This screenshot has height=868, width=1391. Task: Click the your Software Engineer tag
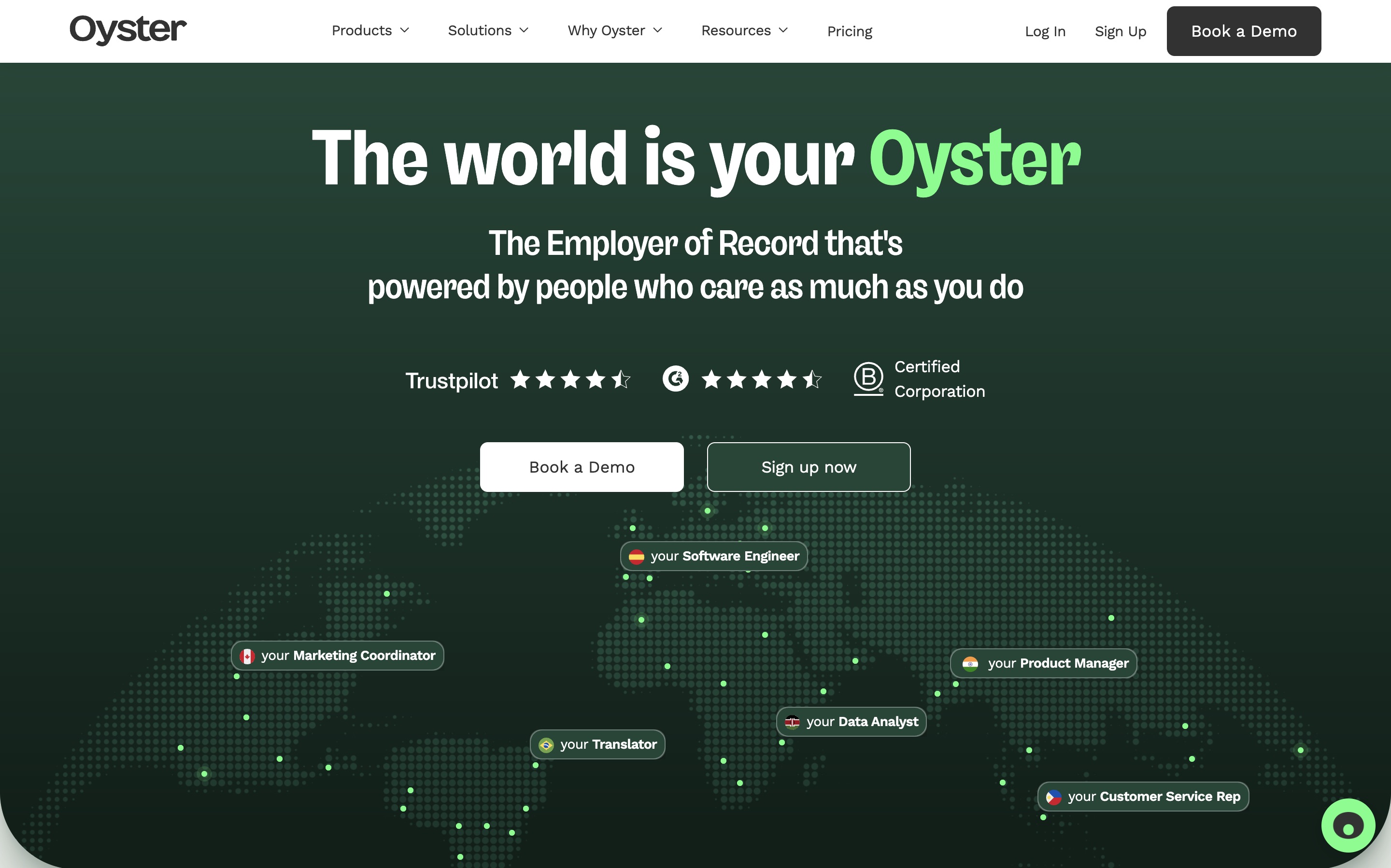click(714, 556)
